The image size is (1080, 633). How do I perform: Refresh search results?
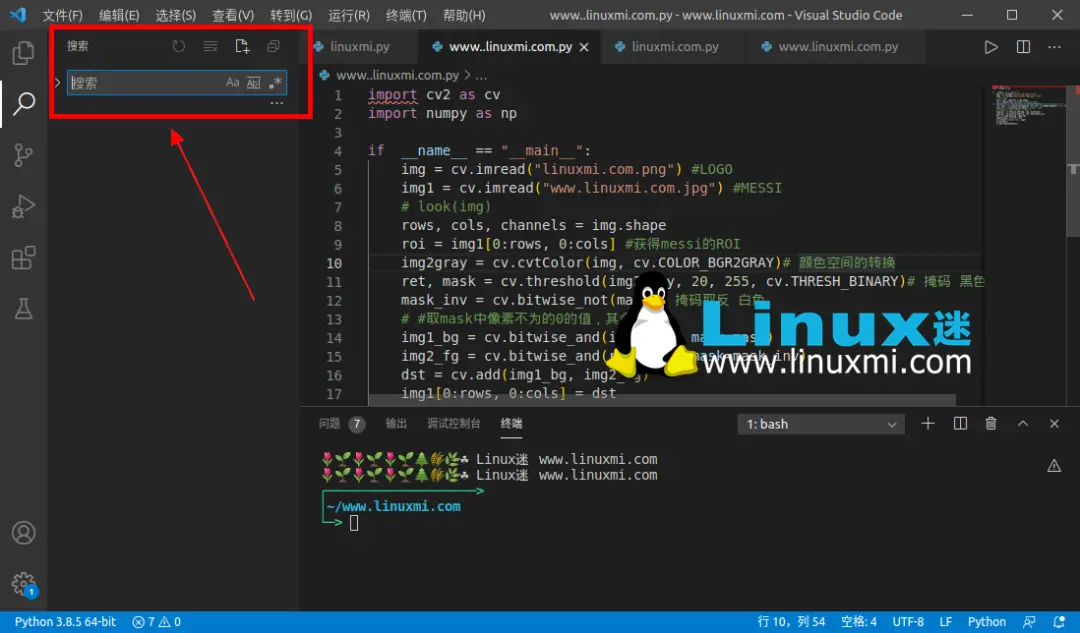(x=178, y=46)
